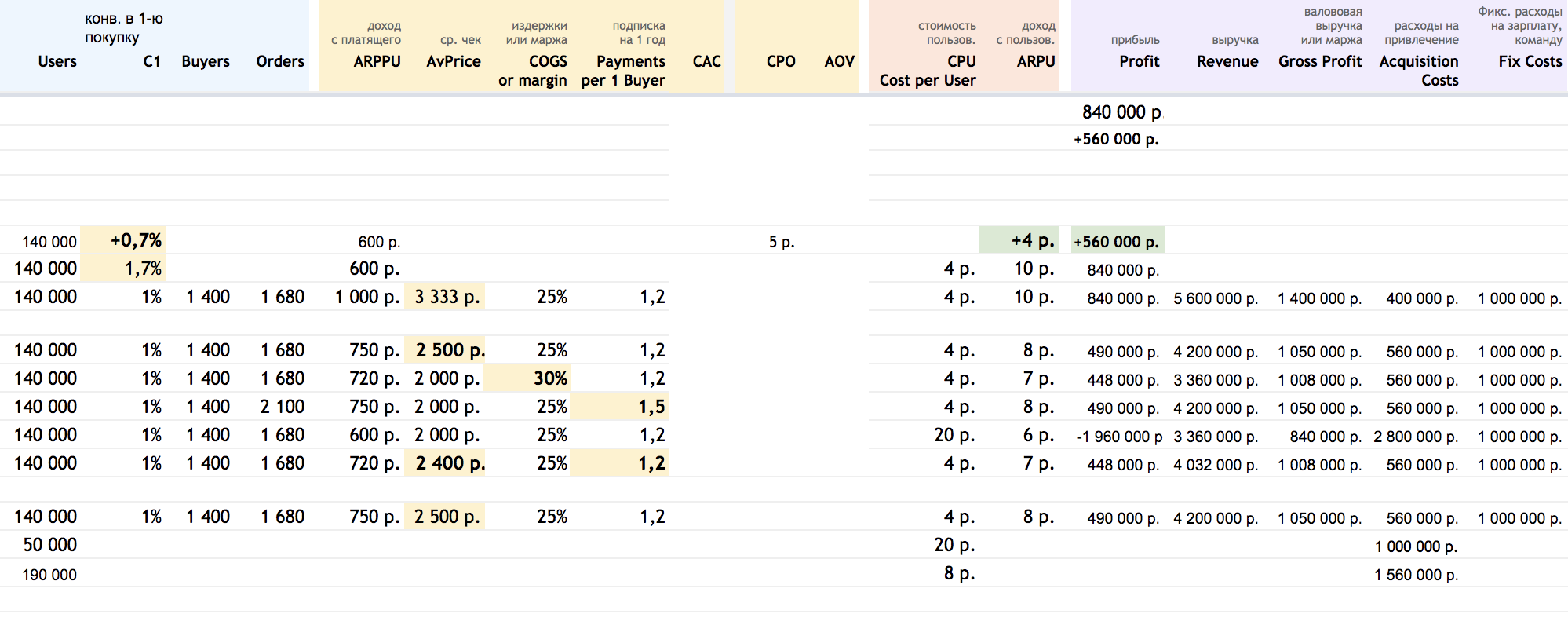Select the 4 032 000 р. Revenue cell

[1216, 465]
